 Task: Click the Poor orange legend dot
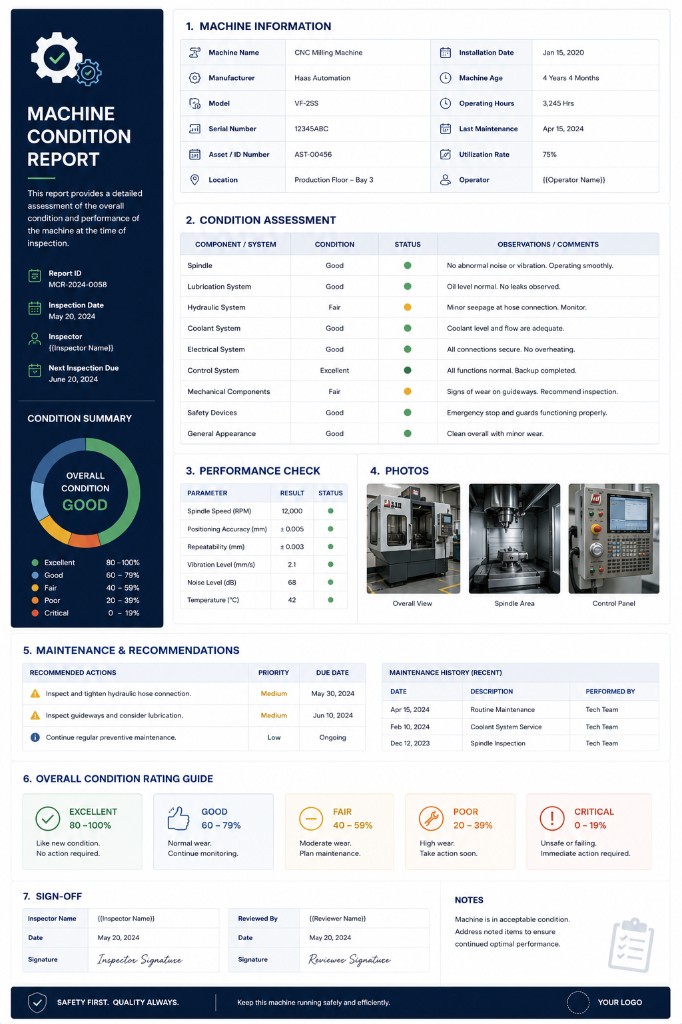click(x=35, y=600)
